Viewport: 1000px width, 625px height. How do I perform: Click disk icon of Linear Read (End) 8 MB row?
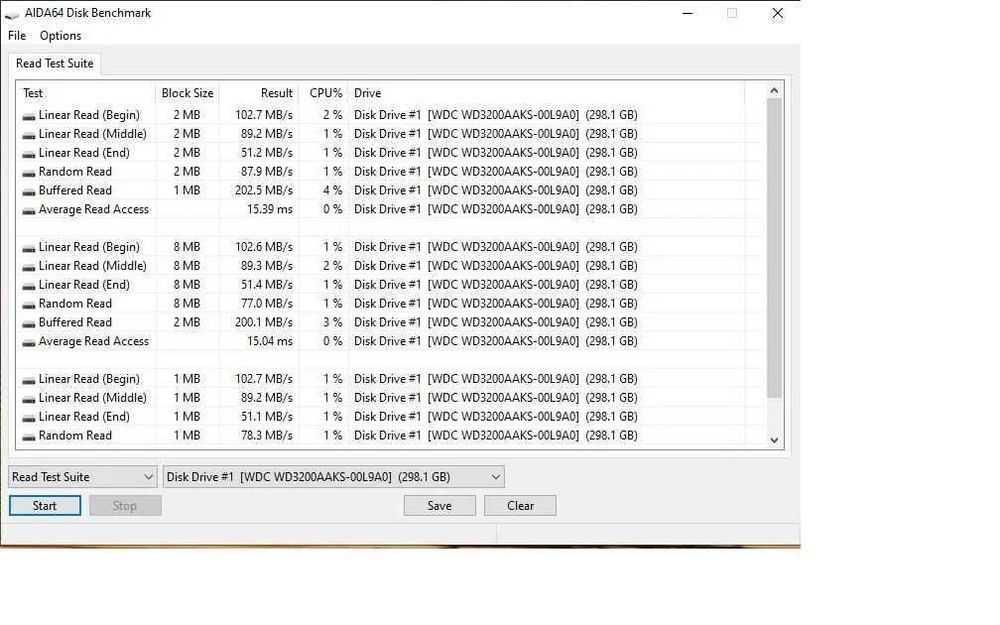29,286
